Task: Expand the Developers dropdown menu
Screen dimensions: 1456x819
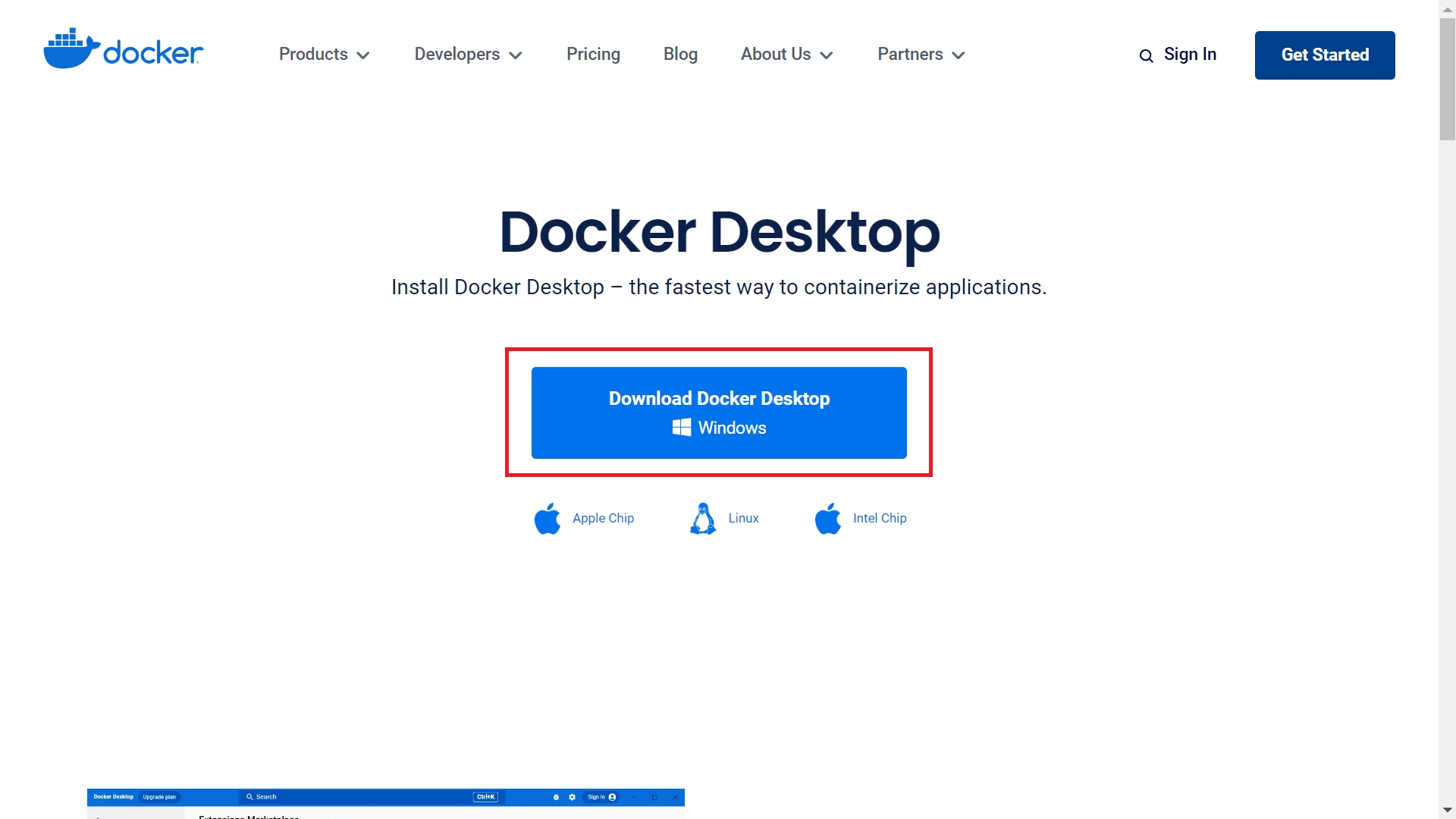Action: [468, 55]
